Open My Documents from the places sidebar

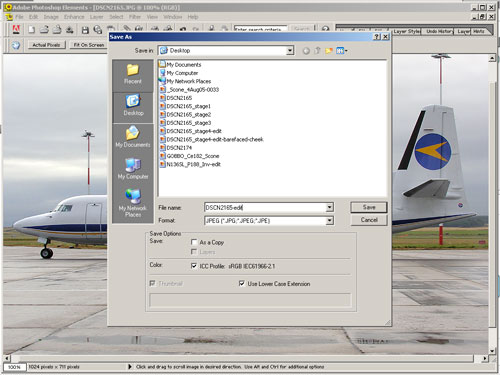pos(133,137)
